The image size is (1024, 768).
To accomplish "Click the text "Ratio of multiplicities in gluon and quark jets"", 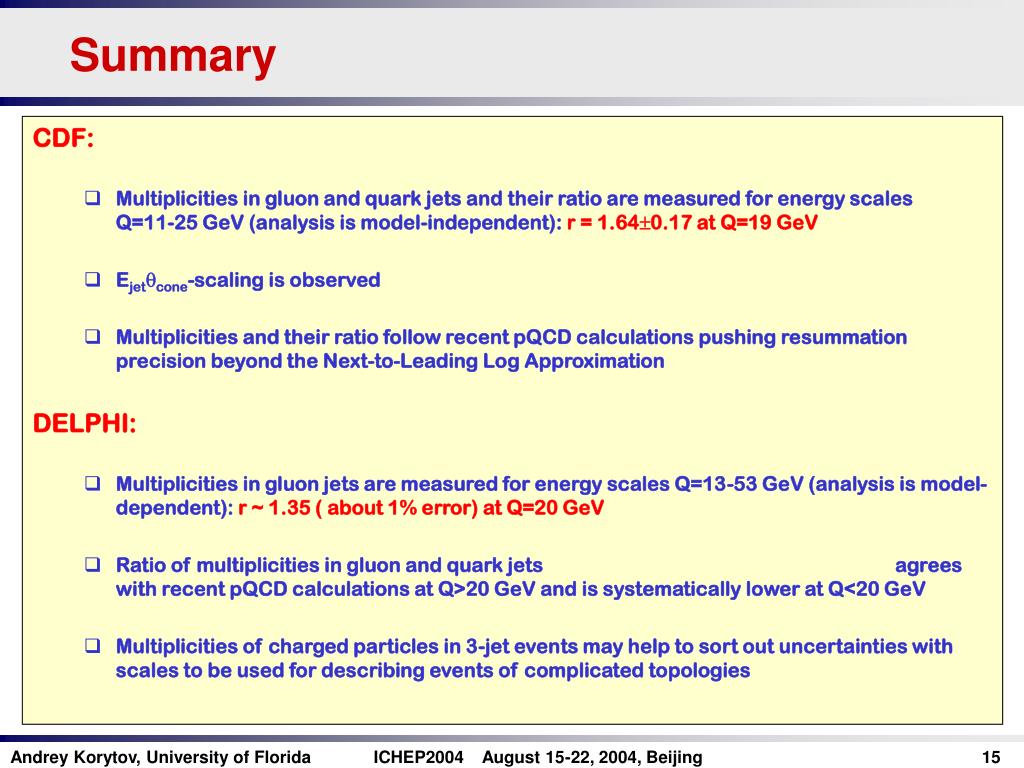I will [x=329, y=566].
